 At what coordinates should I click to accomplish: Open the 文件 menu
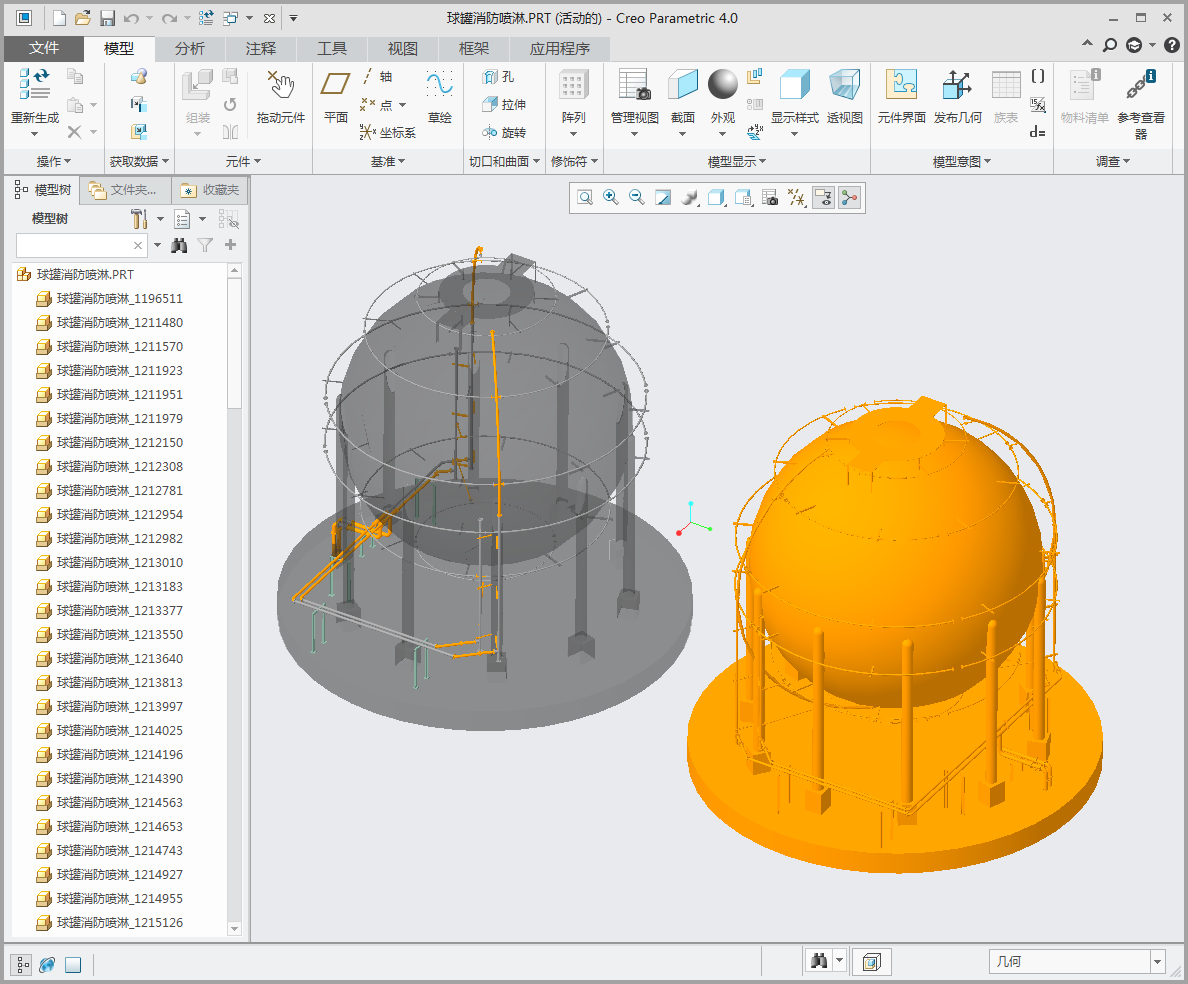[x=44, y=48]
